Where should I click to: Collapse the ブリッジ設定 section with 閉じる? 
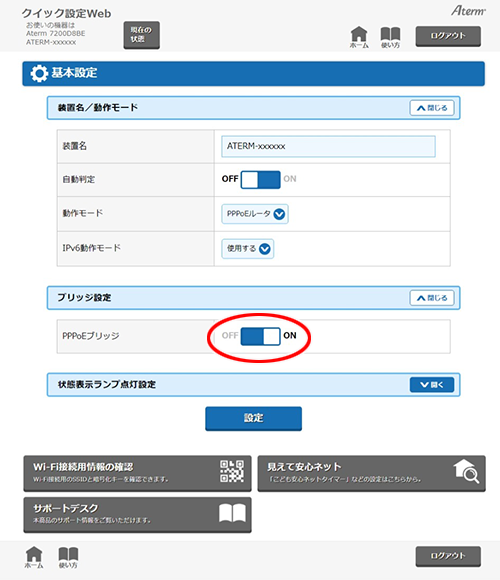(x=432, y=298)
